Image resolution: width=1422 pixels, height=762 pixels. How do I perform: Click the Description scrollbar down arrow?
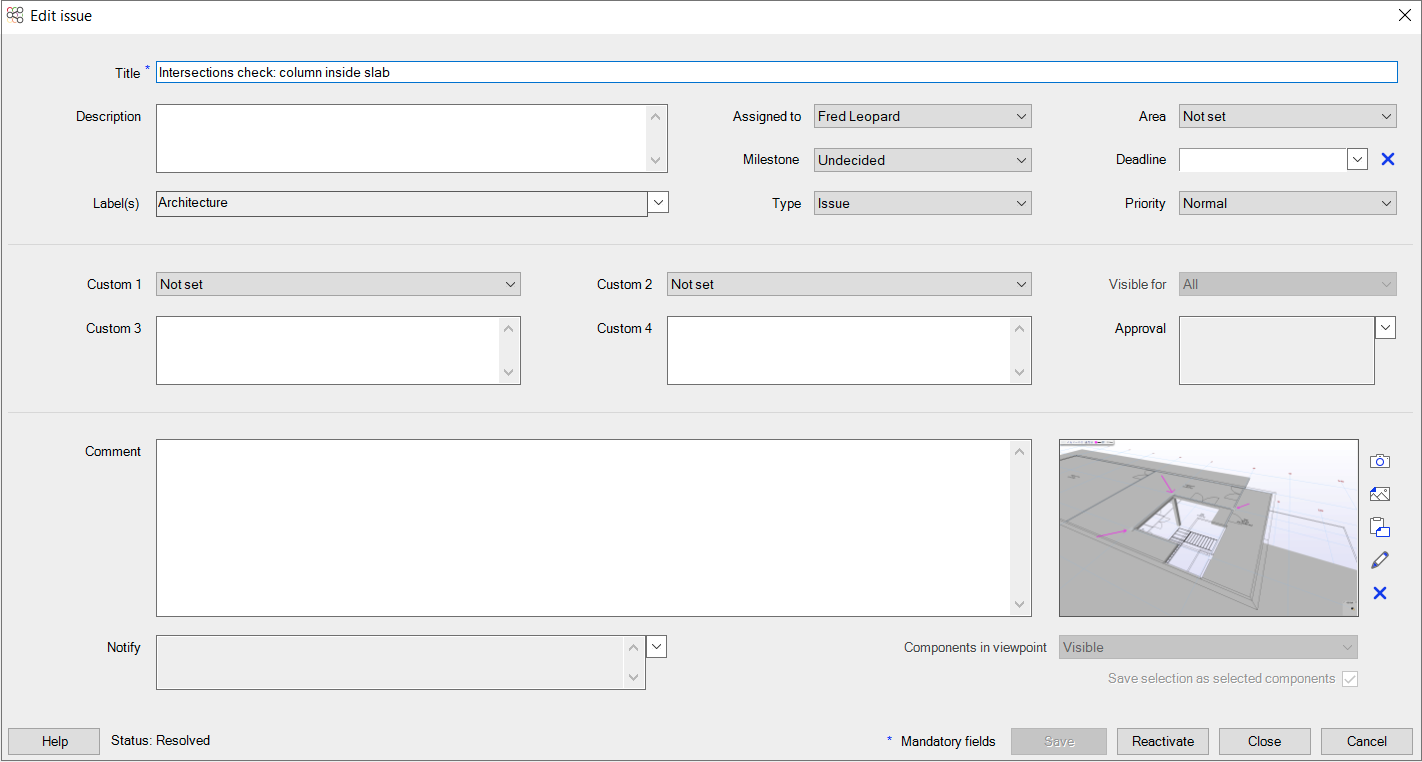[x=656, y=160]
